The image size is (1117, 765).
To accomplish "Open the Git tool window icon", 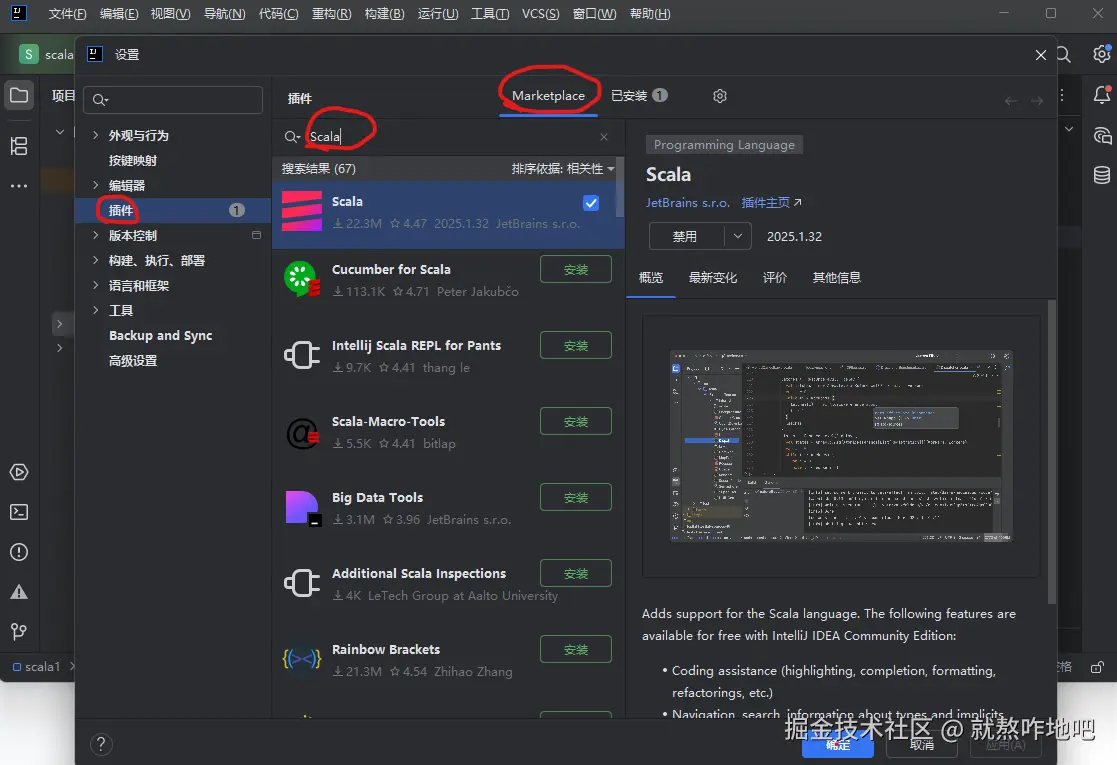I will pos(19,632).
